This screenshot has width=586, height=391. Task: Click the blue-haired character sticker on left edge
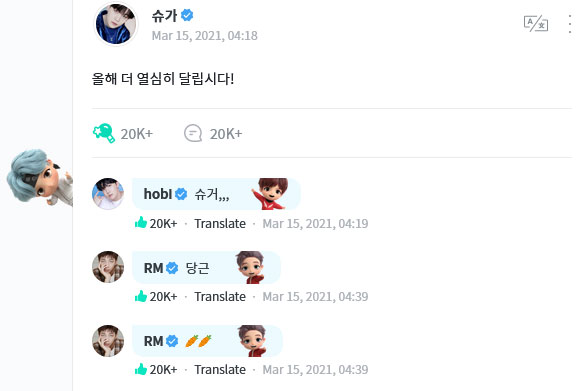coord(40,177)
